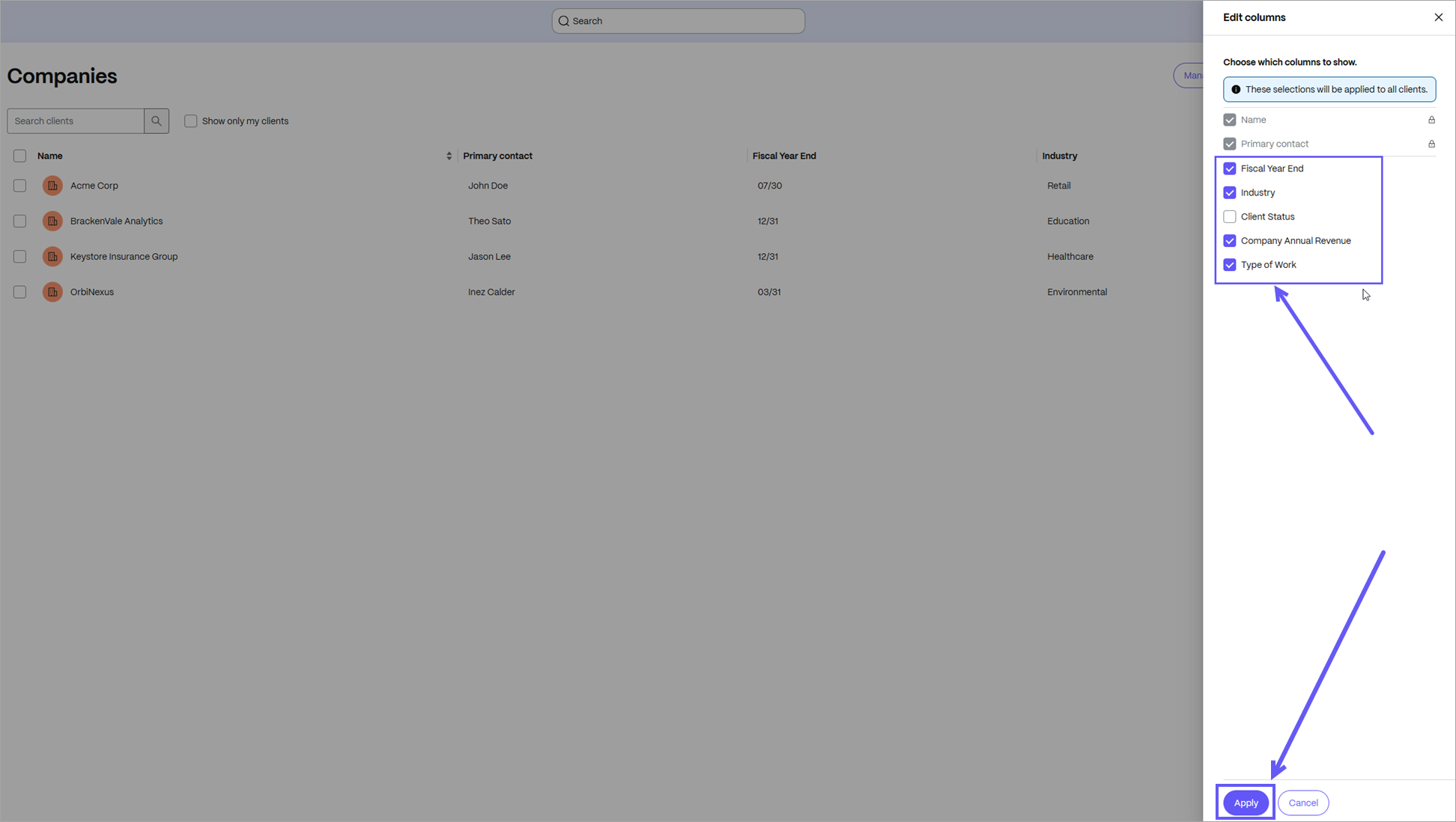Select the Acme Corp row checkbox

(x=19, y=186)
